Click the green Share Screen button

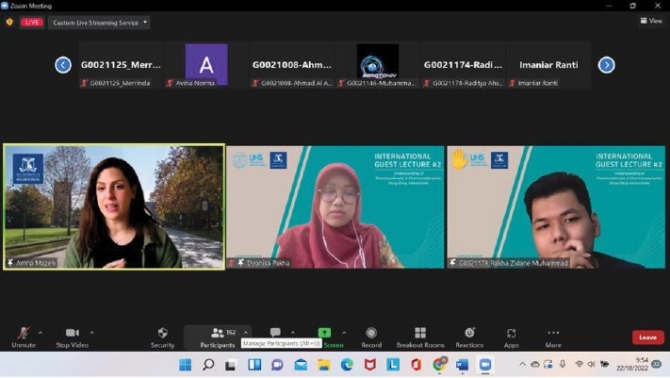(x=325, y=333)
